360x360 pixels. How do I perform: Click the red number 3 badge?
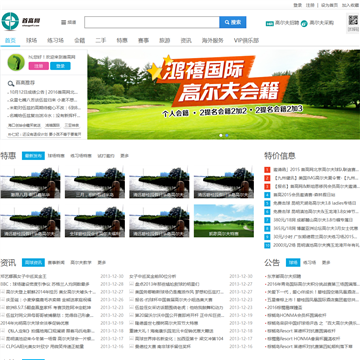(x=267, y=186)
